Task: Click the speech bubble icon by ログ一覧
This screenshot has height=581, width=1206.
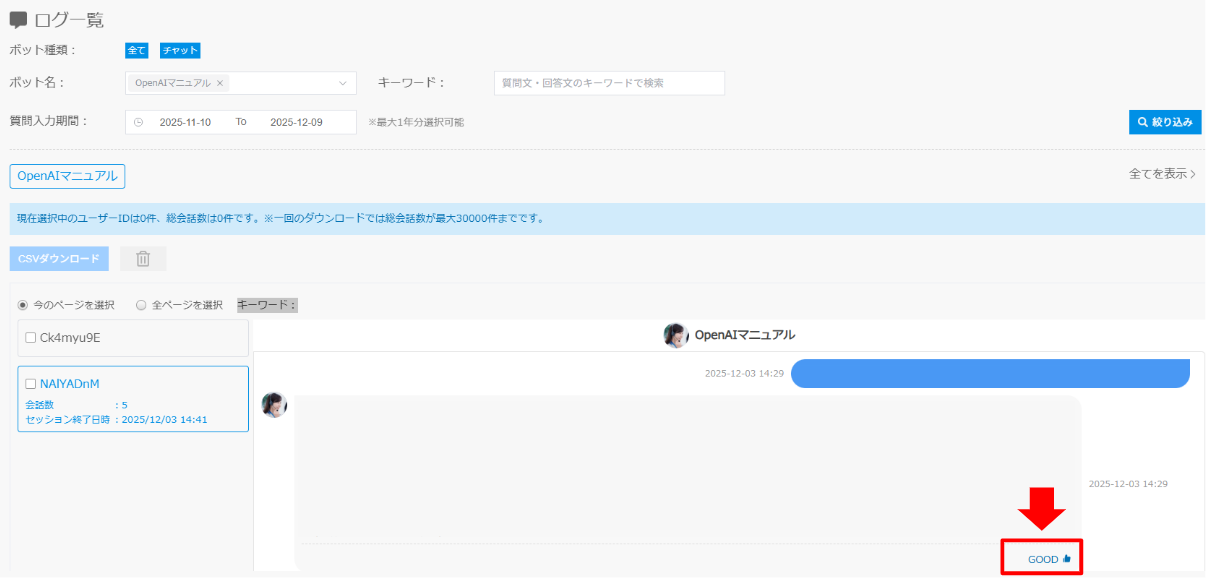Action: coord(18,20)
